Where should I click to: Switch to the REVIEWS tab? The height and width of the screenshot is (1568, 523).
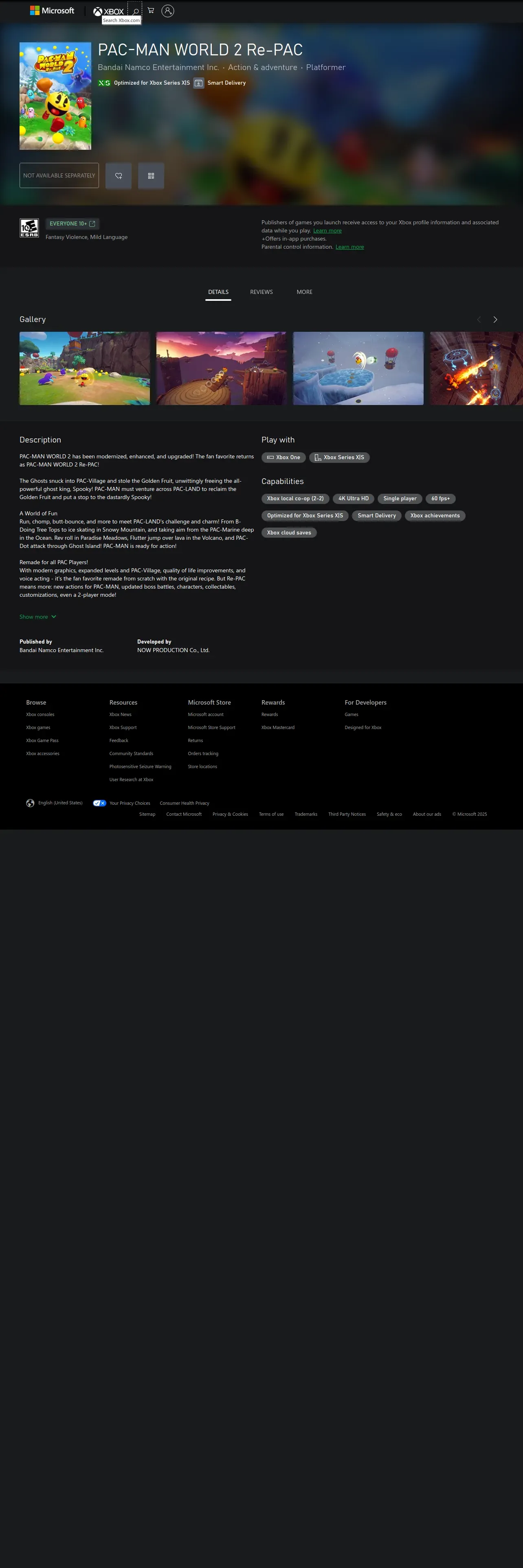pos(261,292)
